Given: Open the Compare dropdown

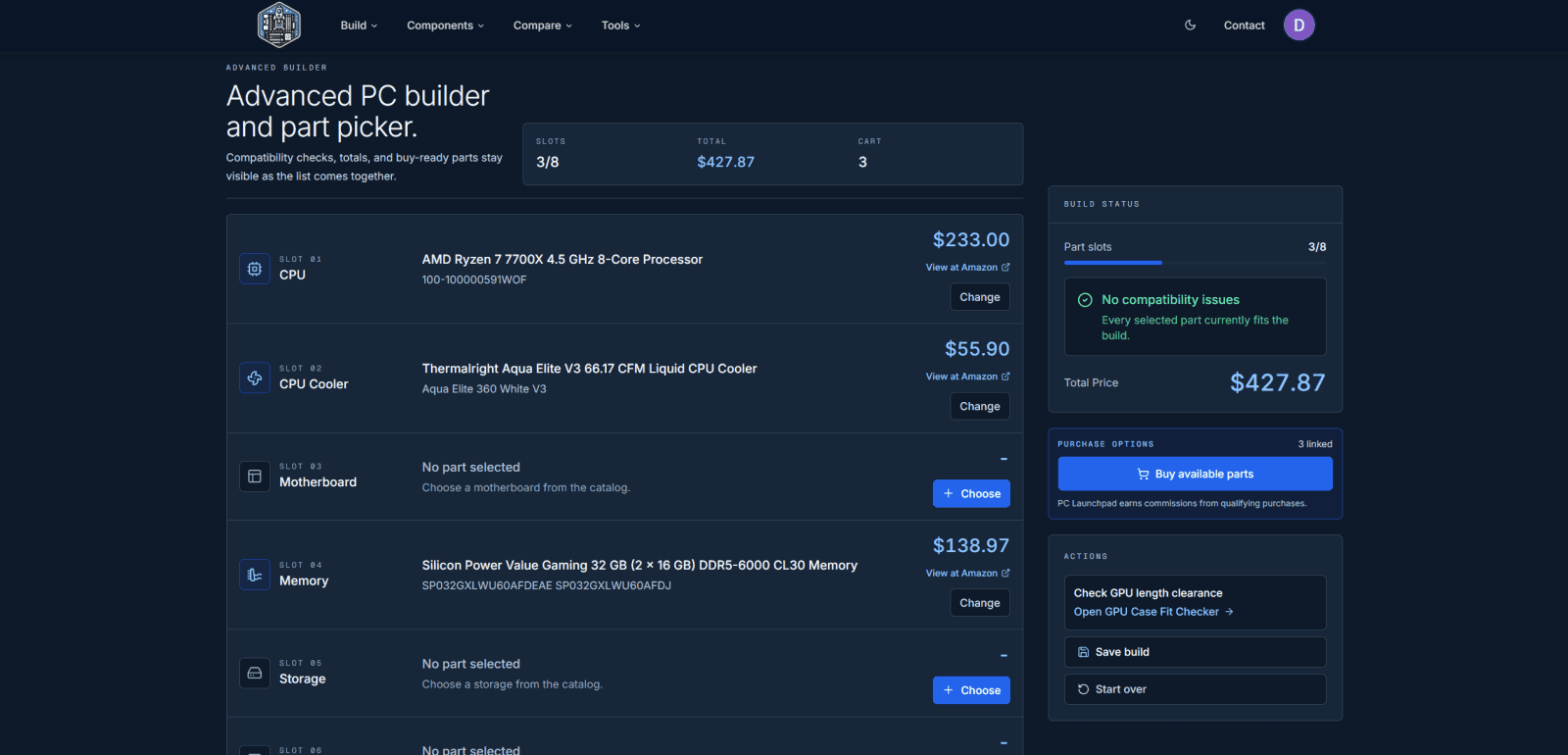Looking at the screenshot, I should coord(543,25).
